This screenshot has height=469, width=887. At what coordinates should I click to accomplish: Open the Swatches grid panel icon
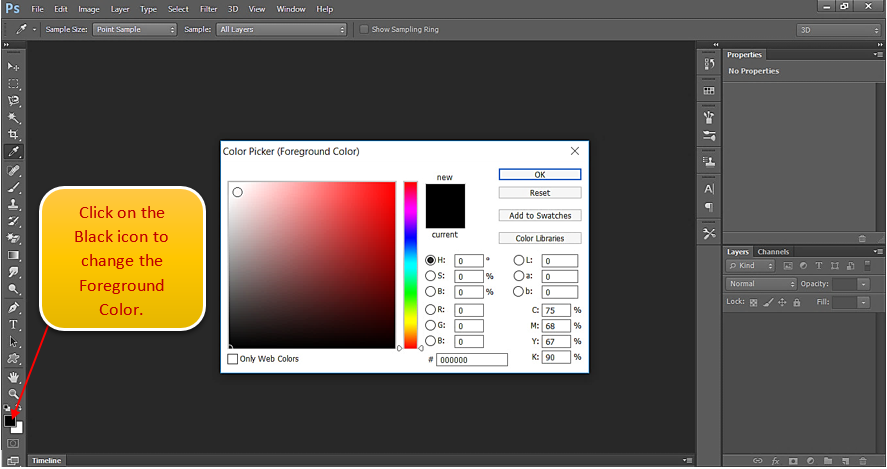point(709,91)
